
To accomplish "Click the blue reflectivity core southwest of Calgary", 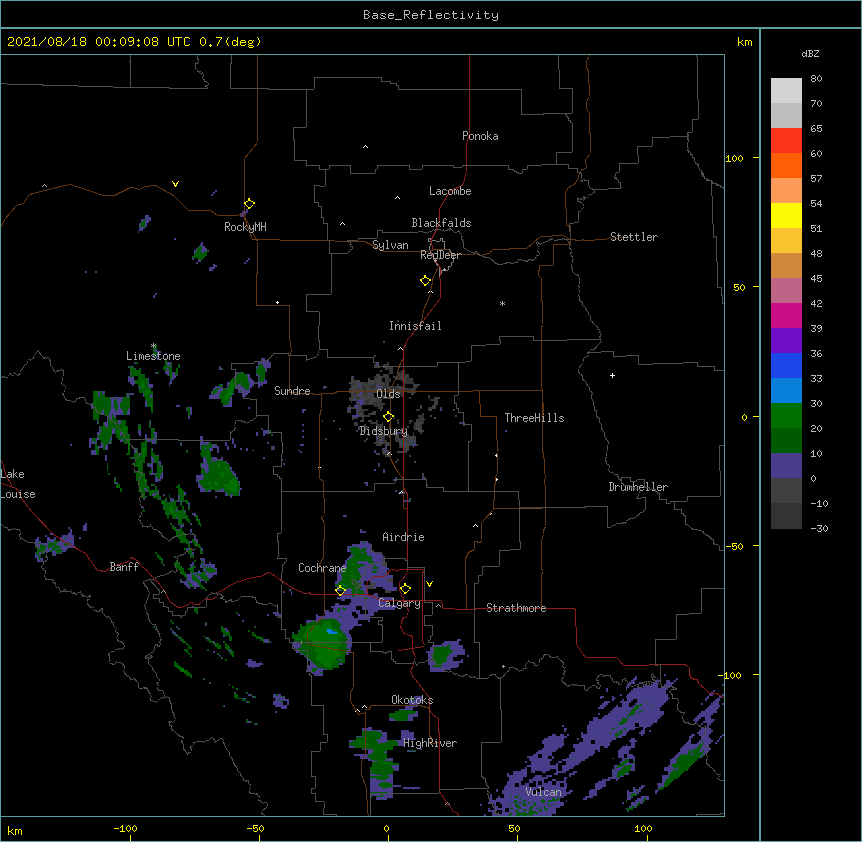I will (x=331, y=632).
